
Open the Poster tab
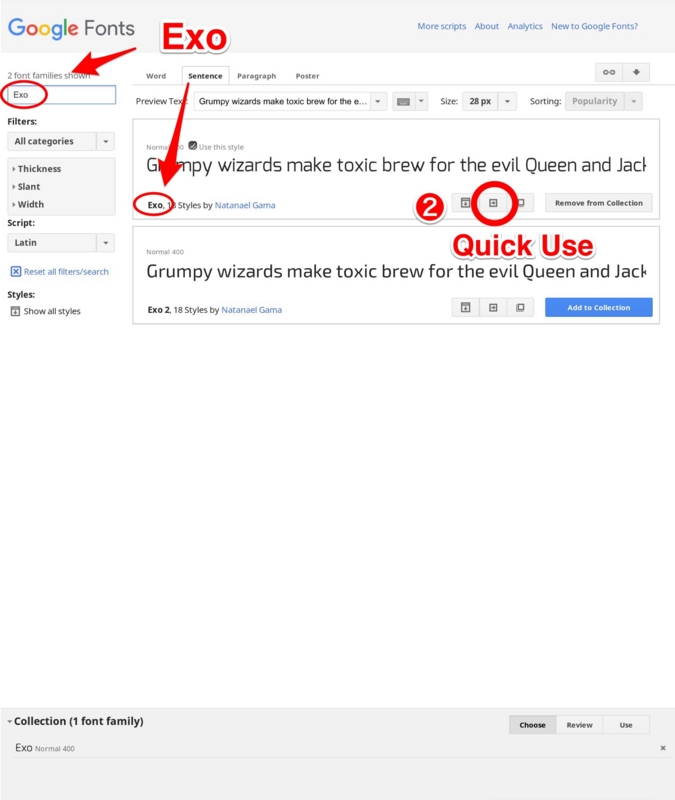(308, 76)
